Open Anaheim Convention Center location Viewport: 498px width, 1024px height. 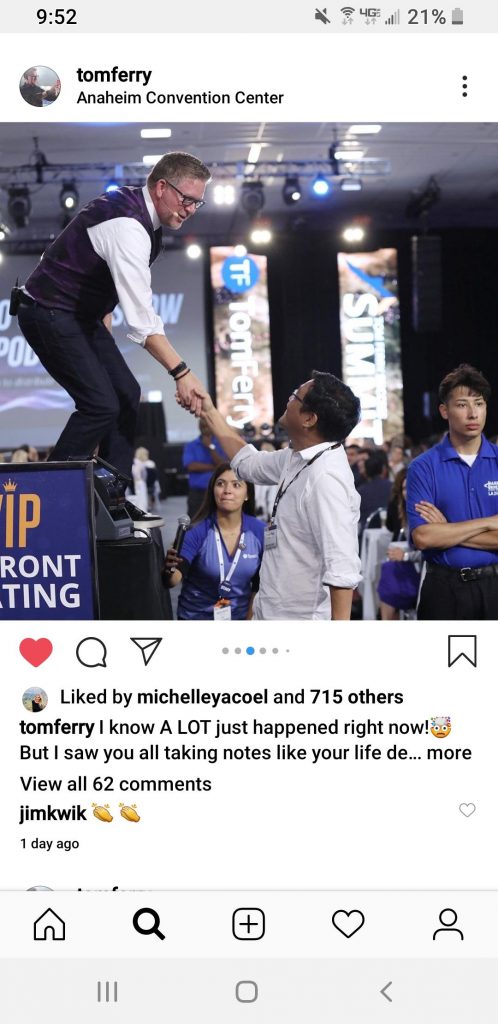pyautogui.click(x=180, y=98)
